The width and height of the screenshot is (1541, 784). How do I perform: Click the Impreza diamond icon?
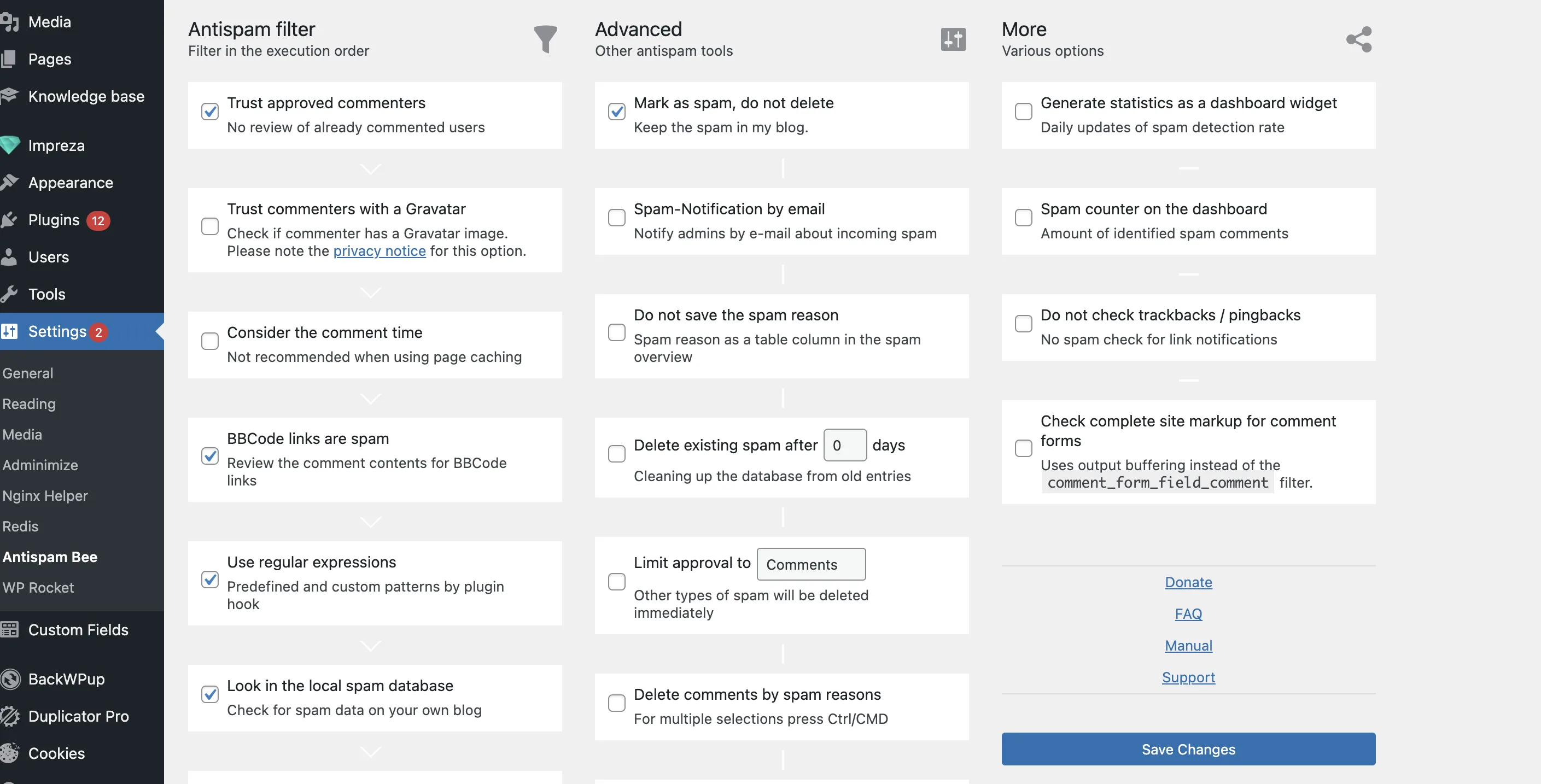pyautogui.click(x=10, y=145)
